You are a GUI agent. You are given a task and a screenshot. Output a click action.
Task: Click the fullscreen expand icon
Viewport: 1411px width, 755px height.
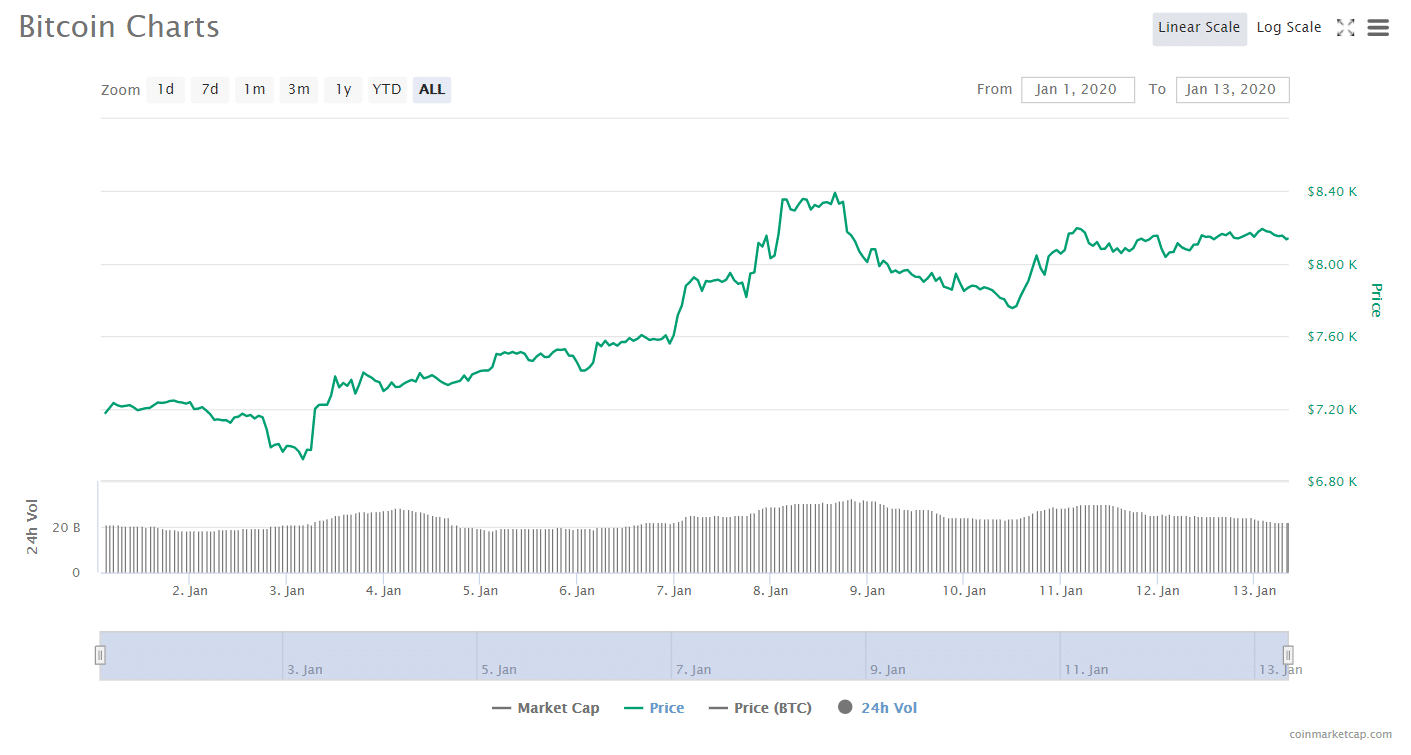click(1345, 28)
